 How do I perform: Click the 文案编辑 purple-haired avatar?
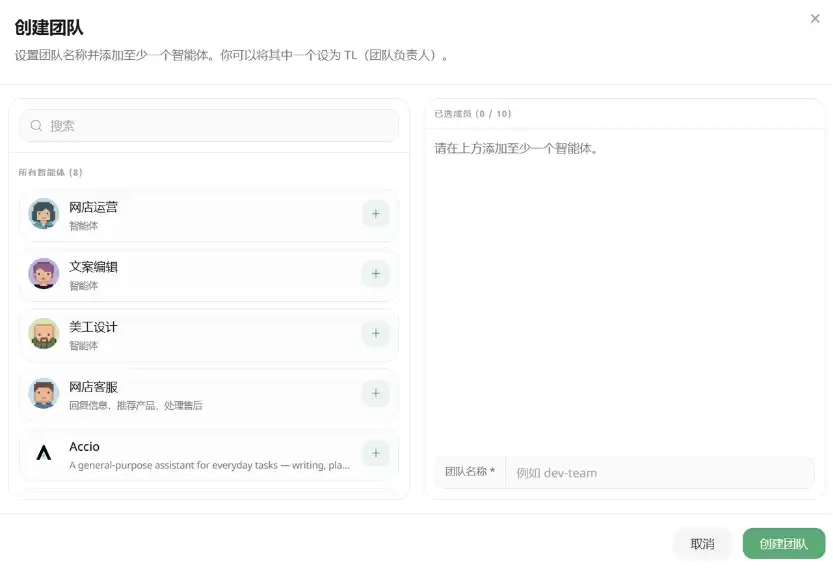44,274
